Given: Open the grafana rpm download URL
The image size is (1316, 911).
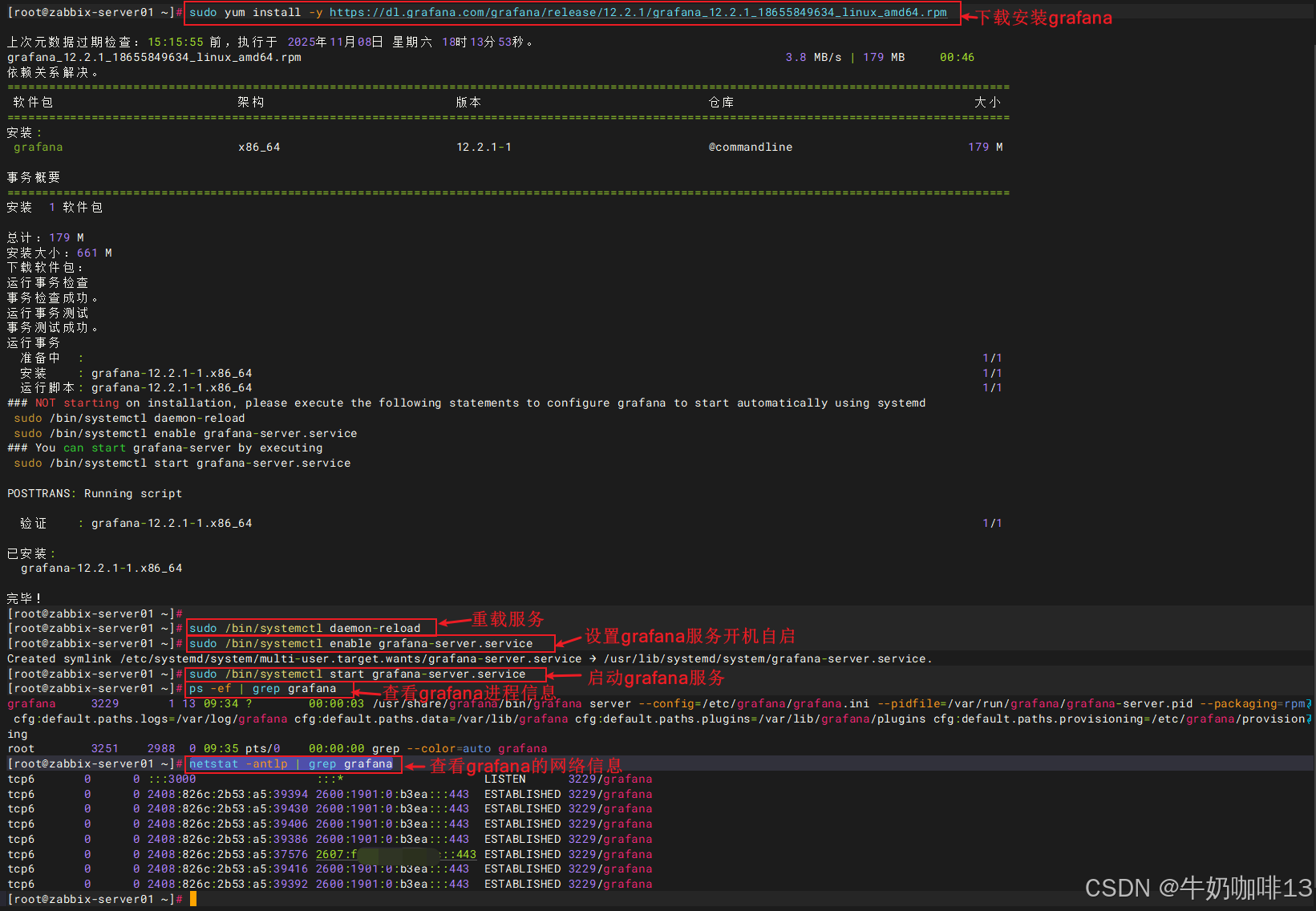Looking at the screenshot, I should tap(638, 12).
